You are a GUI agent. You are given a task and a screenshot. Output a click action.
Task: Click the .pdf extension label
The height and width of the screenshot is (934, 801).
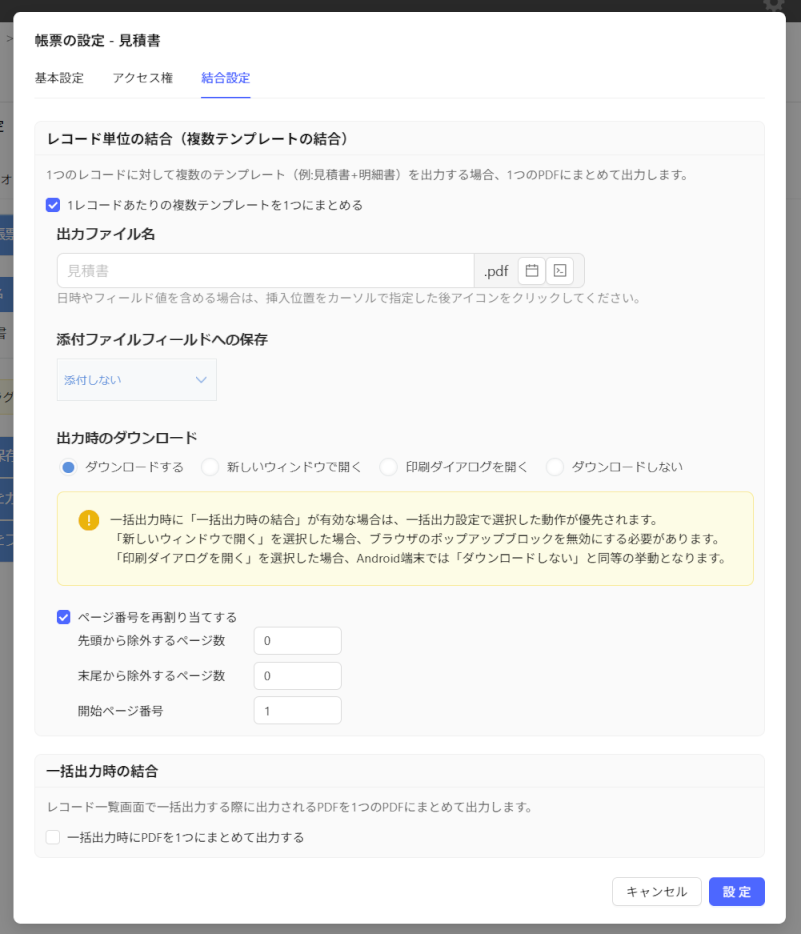click(496, 271)
